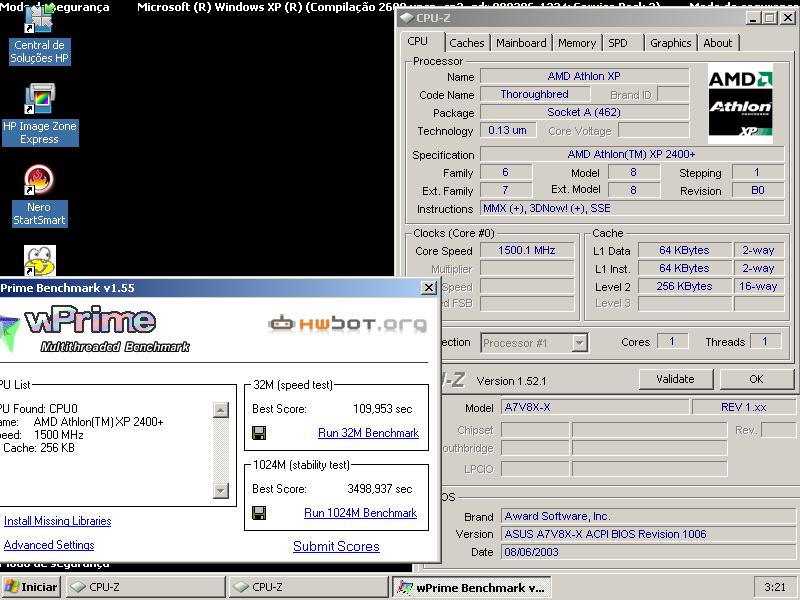Click the wPrime Multithreaded Benchmark logo
This screenshot has height=600, width=800.
tap(97, 329)
